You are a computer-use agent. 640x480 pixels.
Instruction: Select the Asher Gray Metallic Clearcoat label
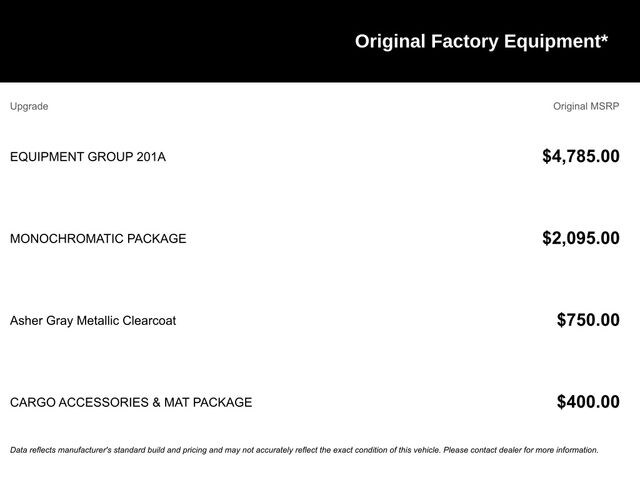click(93, 321)
